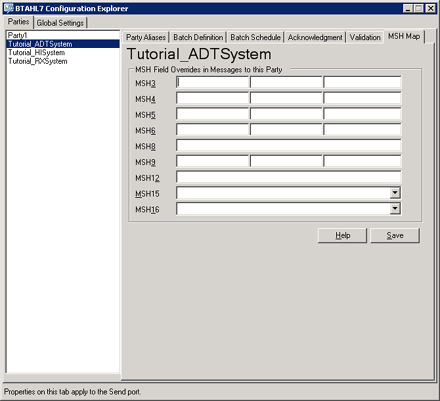Open the Batch Schedule tab
440x401 pixels.
(255, 37)
